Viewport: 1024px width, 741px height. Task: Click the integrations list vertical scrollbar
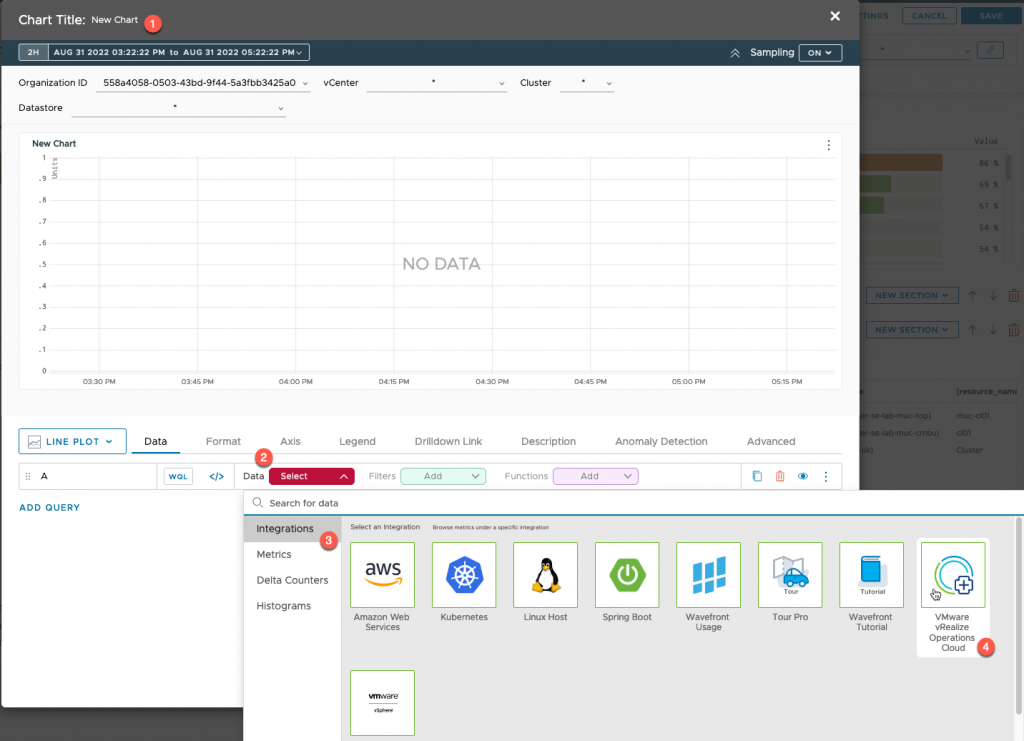pos(1018,616)
